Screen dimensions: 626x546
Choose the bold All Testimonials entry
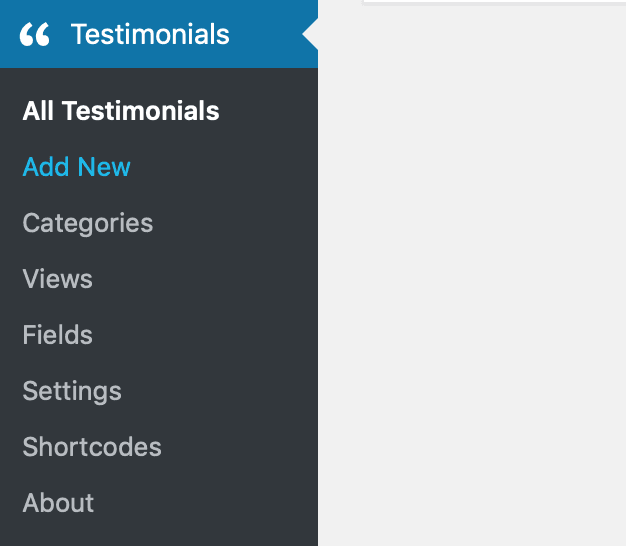pos(121,111)
